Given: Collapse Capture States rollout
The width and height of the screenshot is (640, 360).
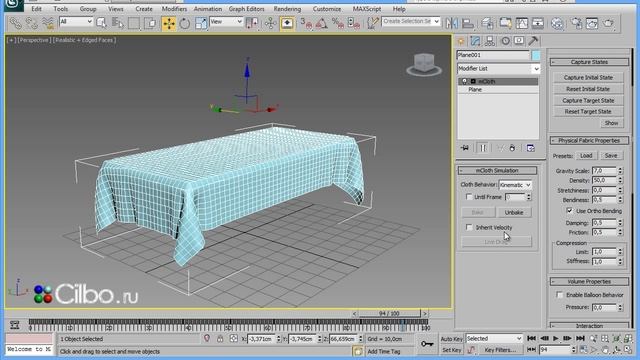Looking at the screenshot, I should 589,62.
